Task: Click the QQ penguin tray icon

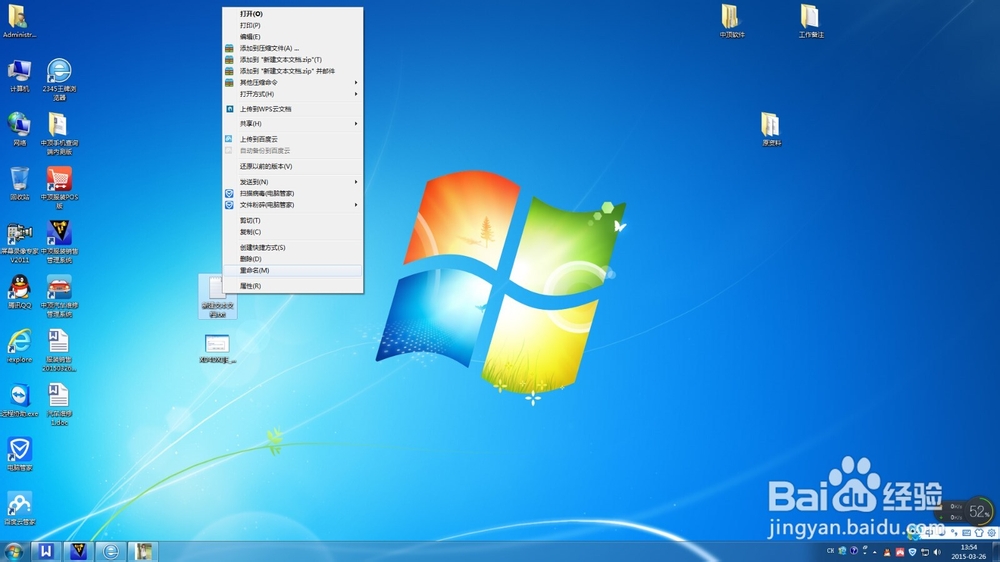Action: tap(886, 552)
